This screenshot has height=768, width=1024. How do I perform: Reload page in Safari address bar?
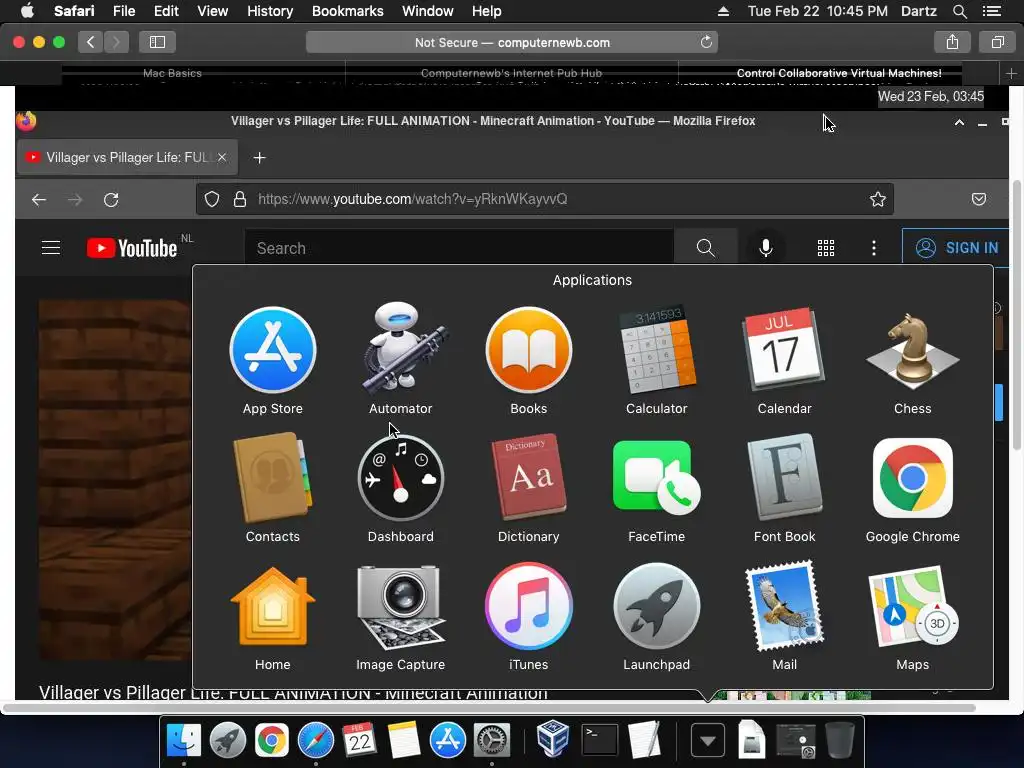[x=706, y=42]
